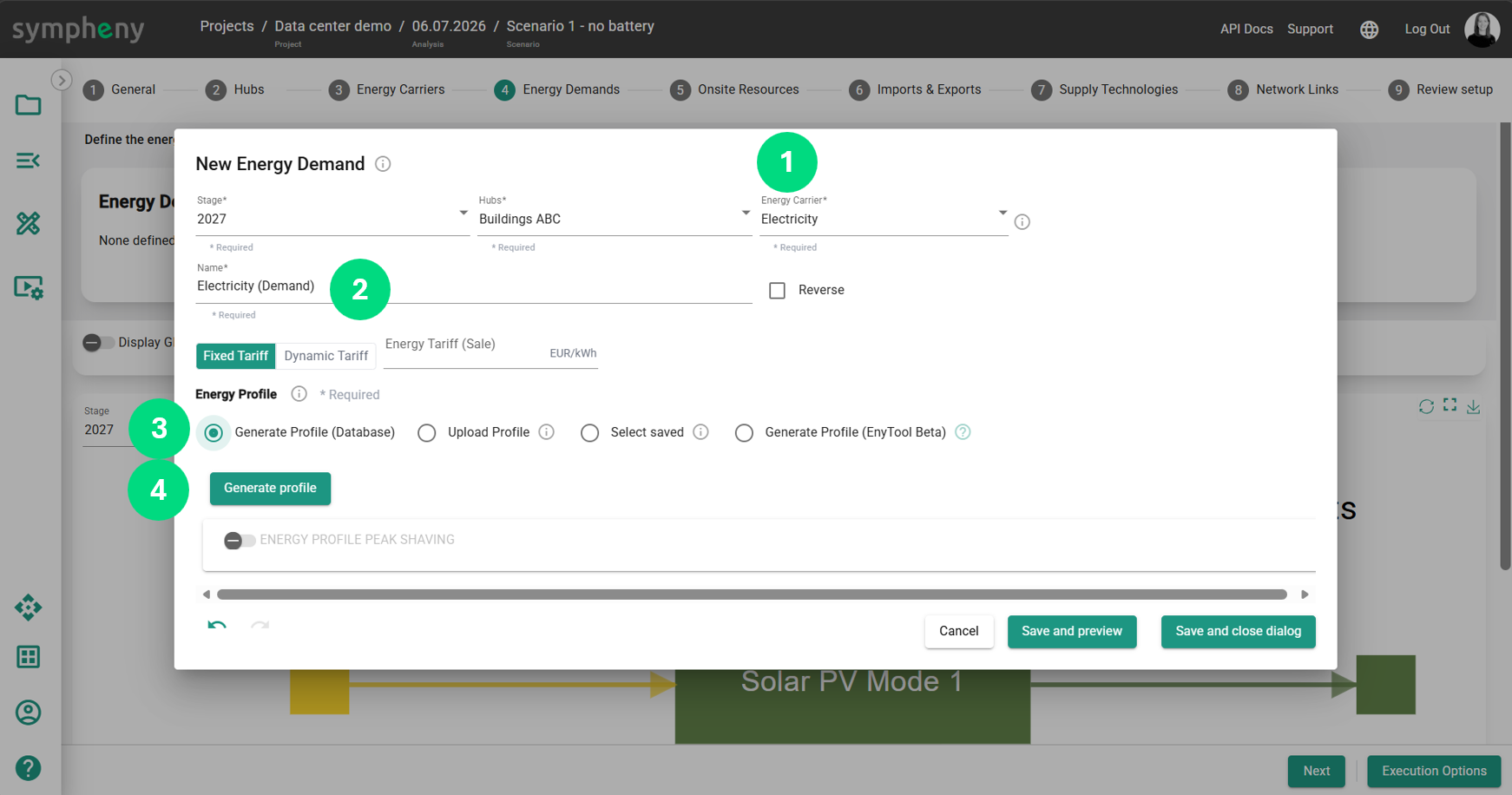Open the Stage 2027 dropdown
Screen dimensions: 1512x795
[332, 219]
